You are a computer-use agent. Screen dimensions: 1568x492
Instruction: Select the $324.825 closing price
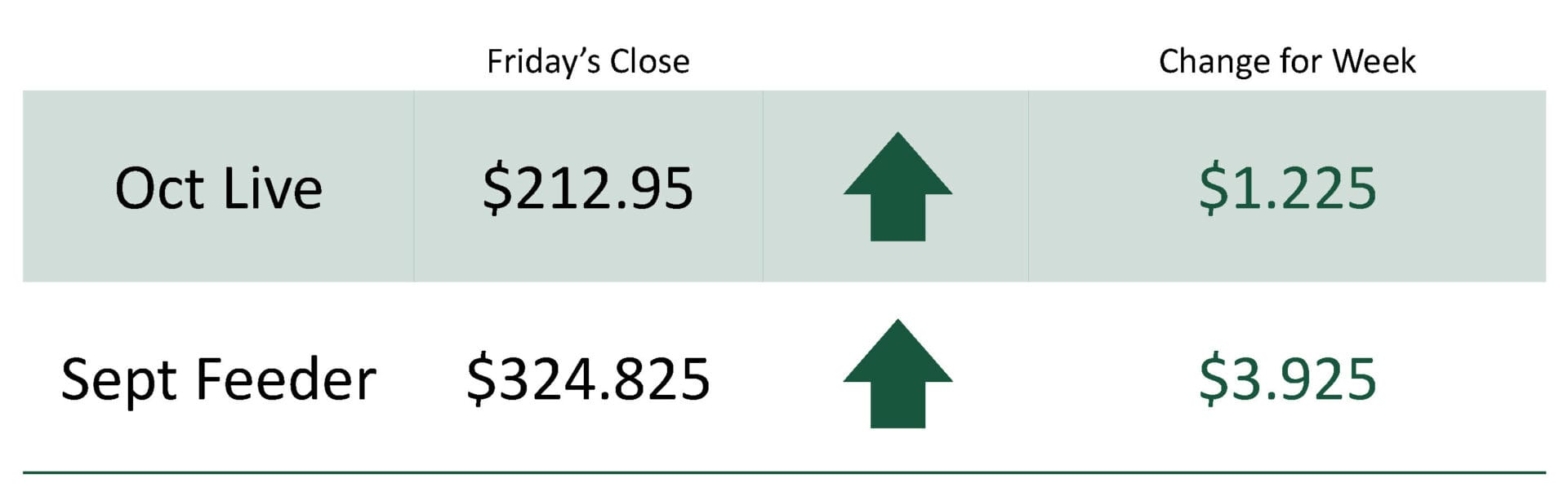pyautogui.click(x=588, y=379)
